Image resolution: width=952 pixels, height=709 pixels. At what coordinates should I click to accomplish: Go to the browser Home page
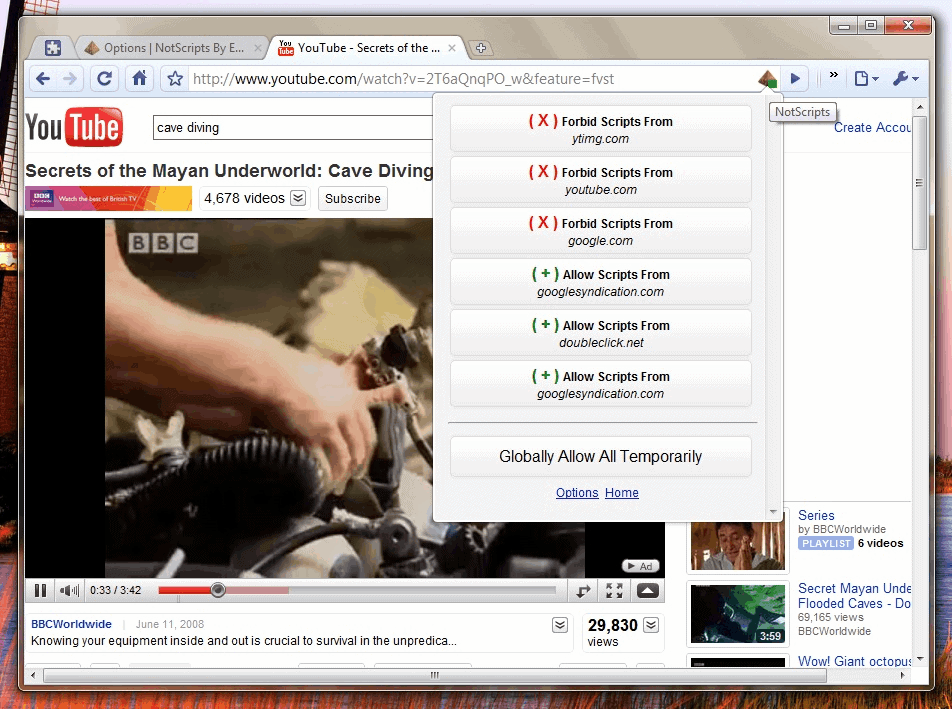(140, 79)
